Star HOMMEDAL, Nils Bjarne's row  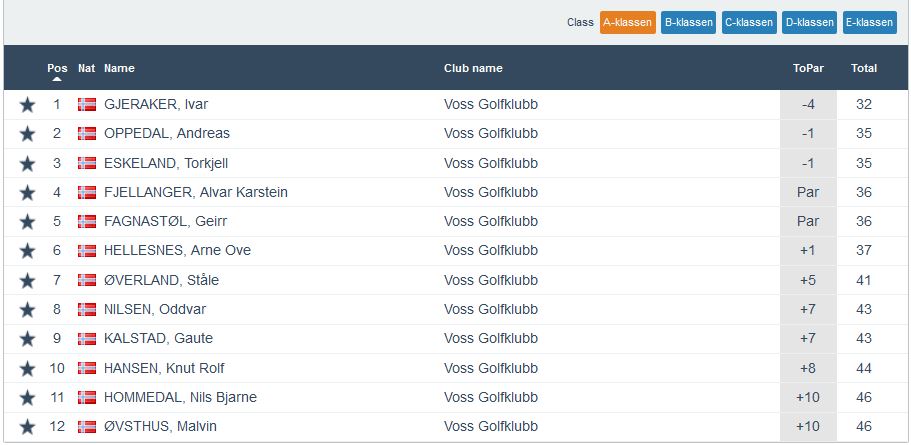point(27,397)
